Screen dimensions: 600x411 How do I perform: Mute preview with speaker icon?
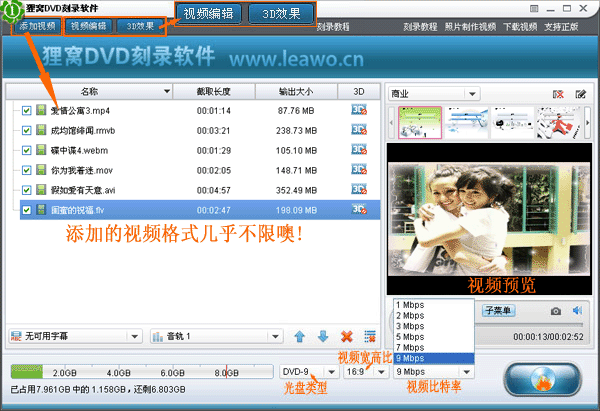coord(578,310)
